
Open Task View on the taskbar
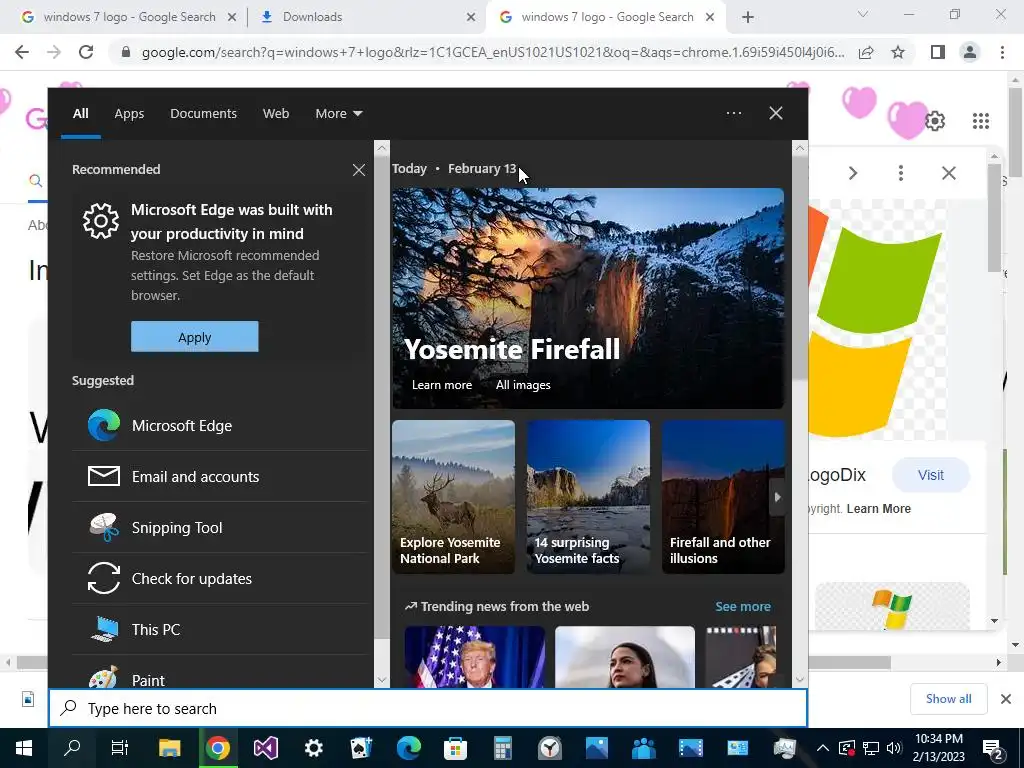pos(120,748)
